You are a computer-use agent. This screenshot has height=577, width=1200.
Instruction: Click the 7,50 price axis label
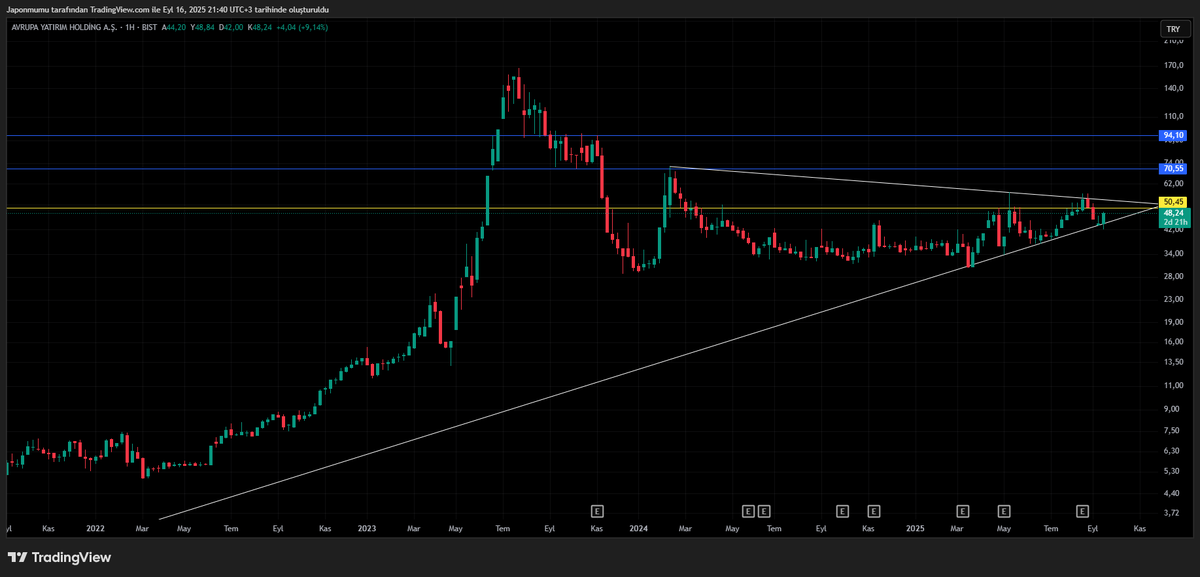tap(1170, 430)
